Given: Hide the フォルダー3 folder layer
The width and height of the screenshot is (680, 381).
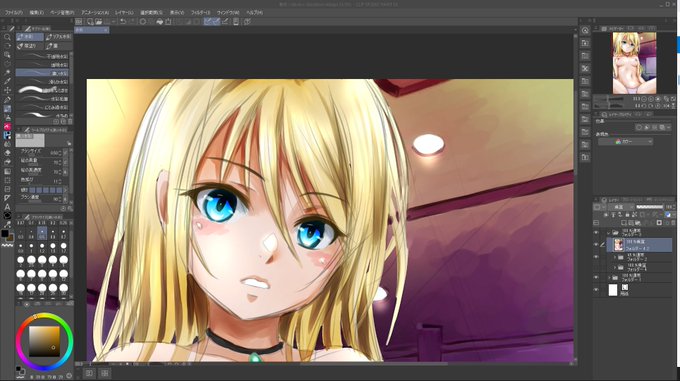Looking at the screenshot, I should [x=596, y=233].
